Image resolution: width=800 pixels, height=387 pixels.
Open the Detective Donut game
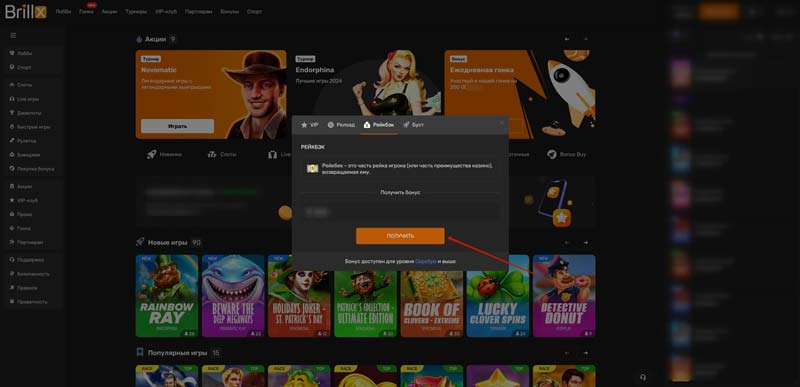click(x=564, y=296)
